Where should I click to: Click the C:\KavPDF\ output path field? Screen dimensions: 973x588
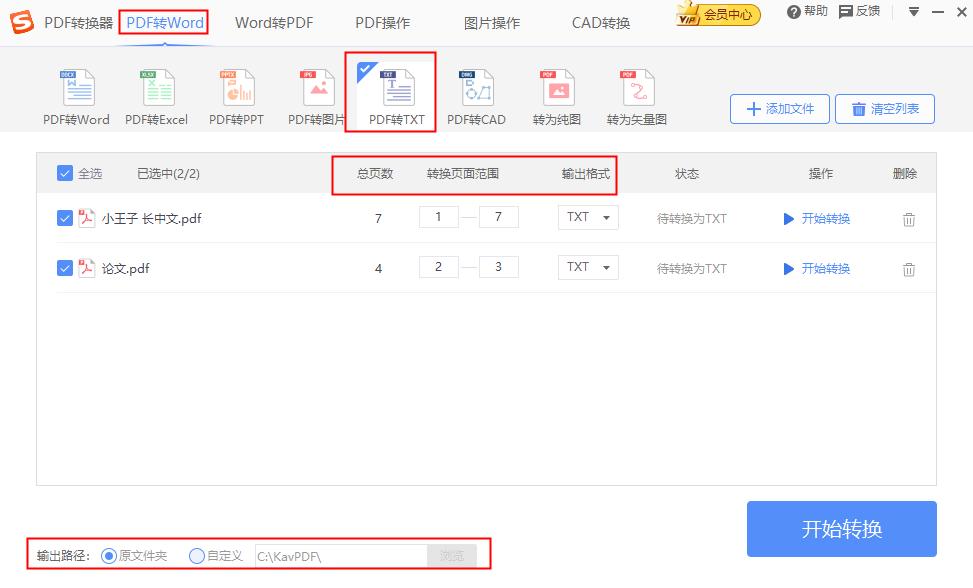point(341,556)
